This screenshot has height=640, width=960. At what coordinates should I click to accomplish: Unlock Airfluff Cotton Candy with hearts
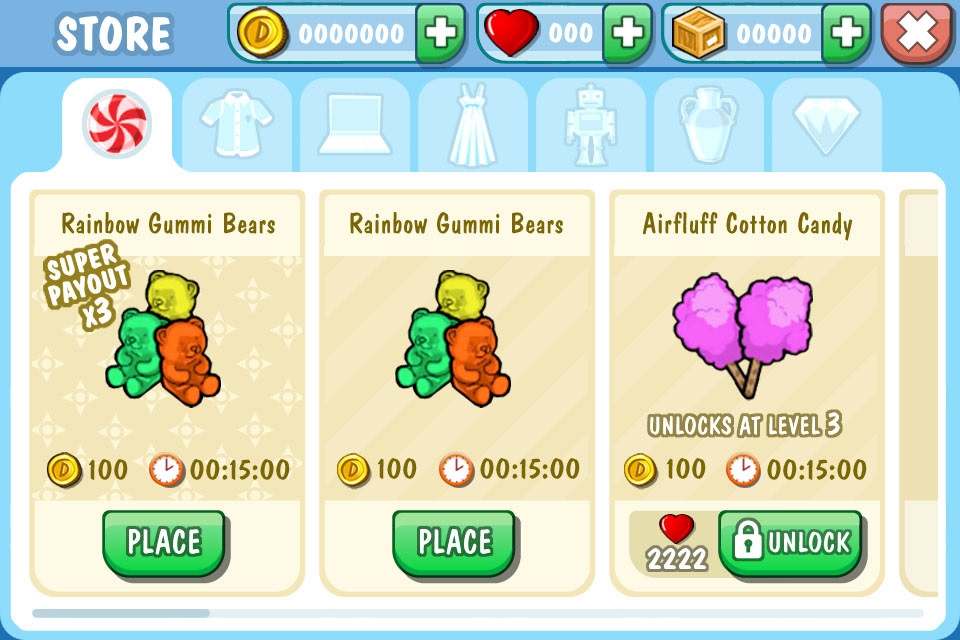pyautogui.click(x=791, y=543)
